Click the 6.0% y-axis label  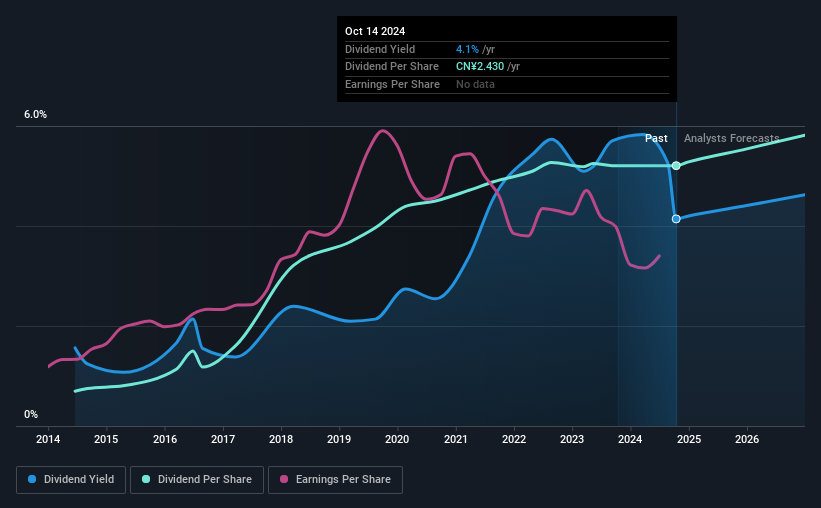(35, 115)
